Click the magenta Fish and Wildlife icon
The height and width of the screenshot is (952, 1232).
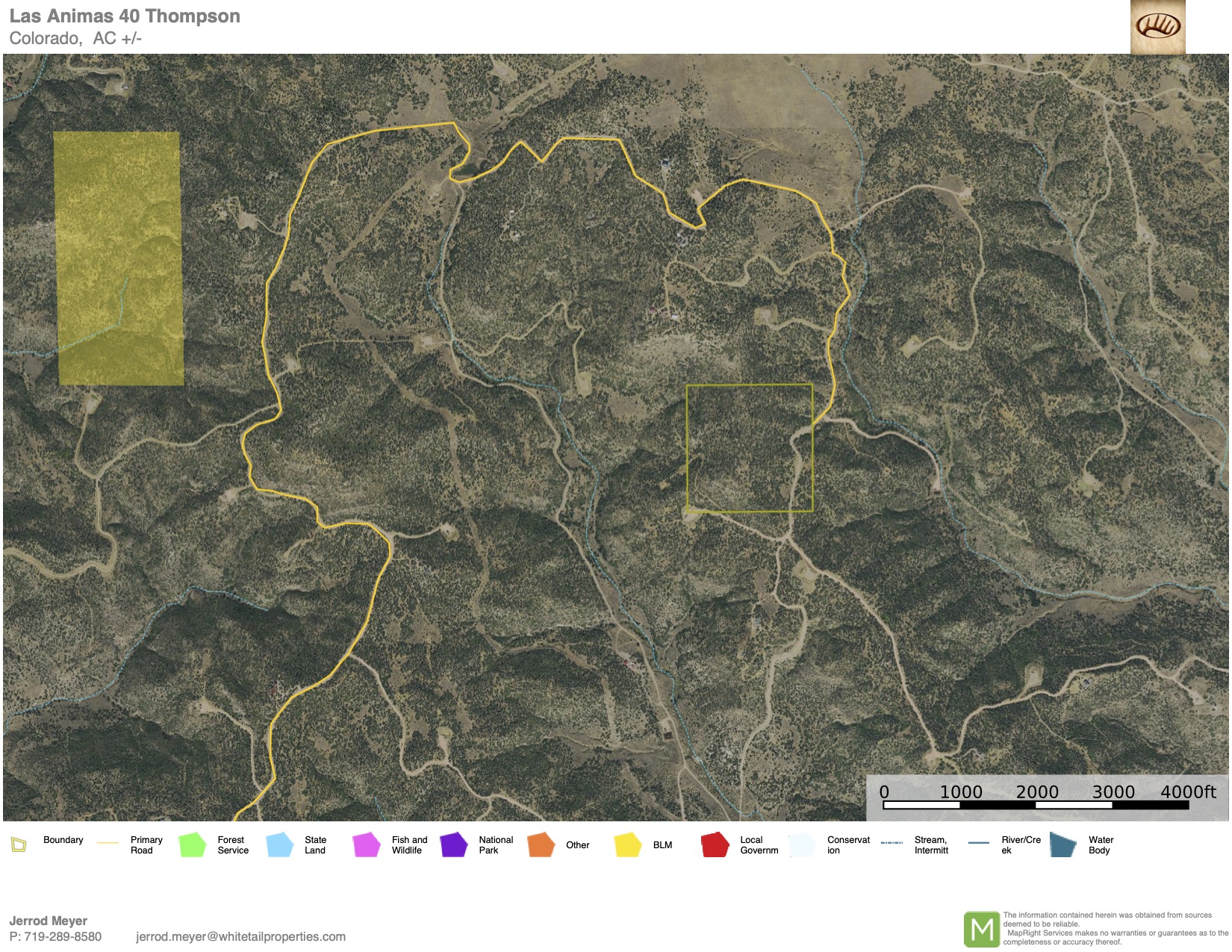point(367,844)
